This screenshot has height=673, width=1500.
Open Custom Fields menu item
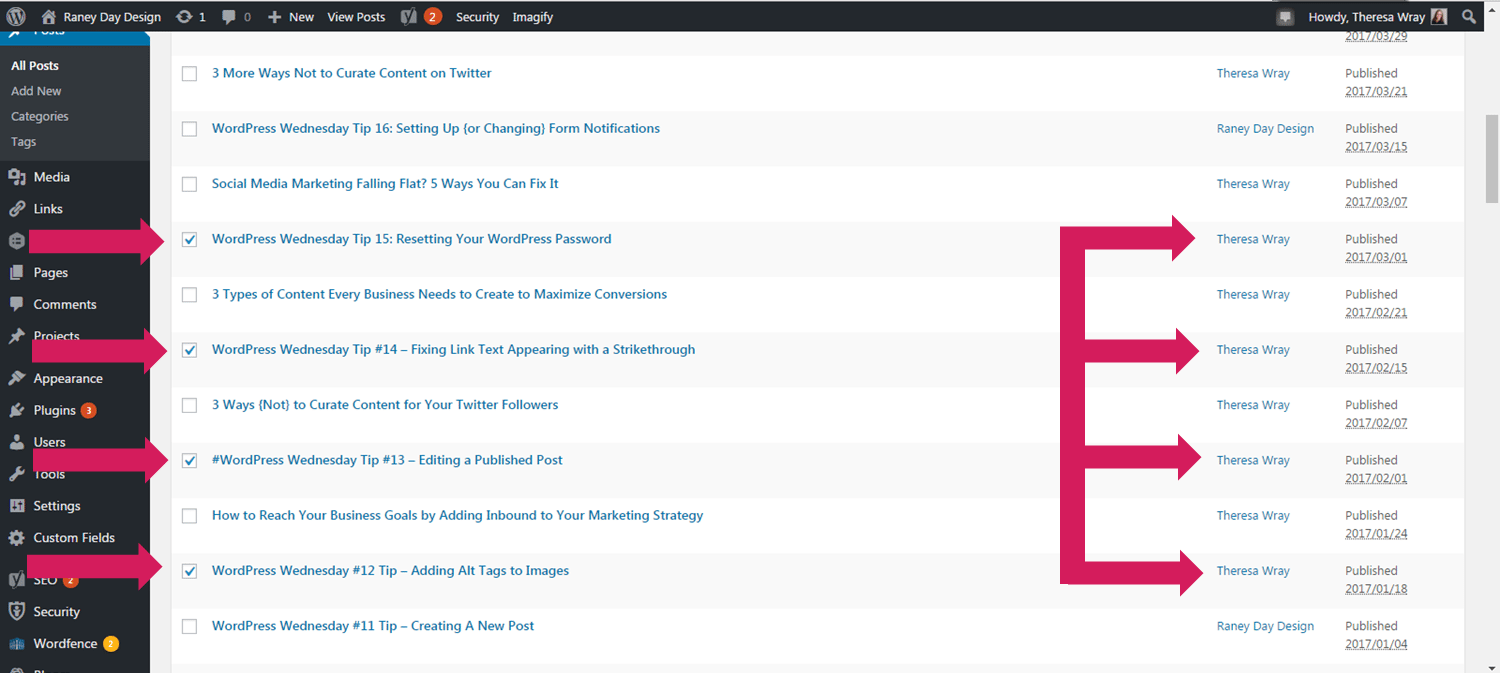pos(75,538)
